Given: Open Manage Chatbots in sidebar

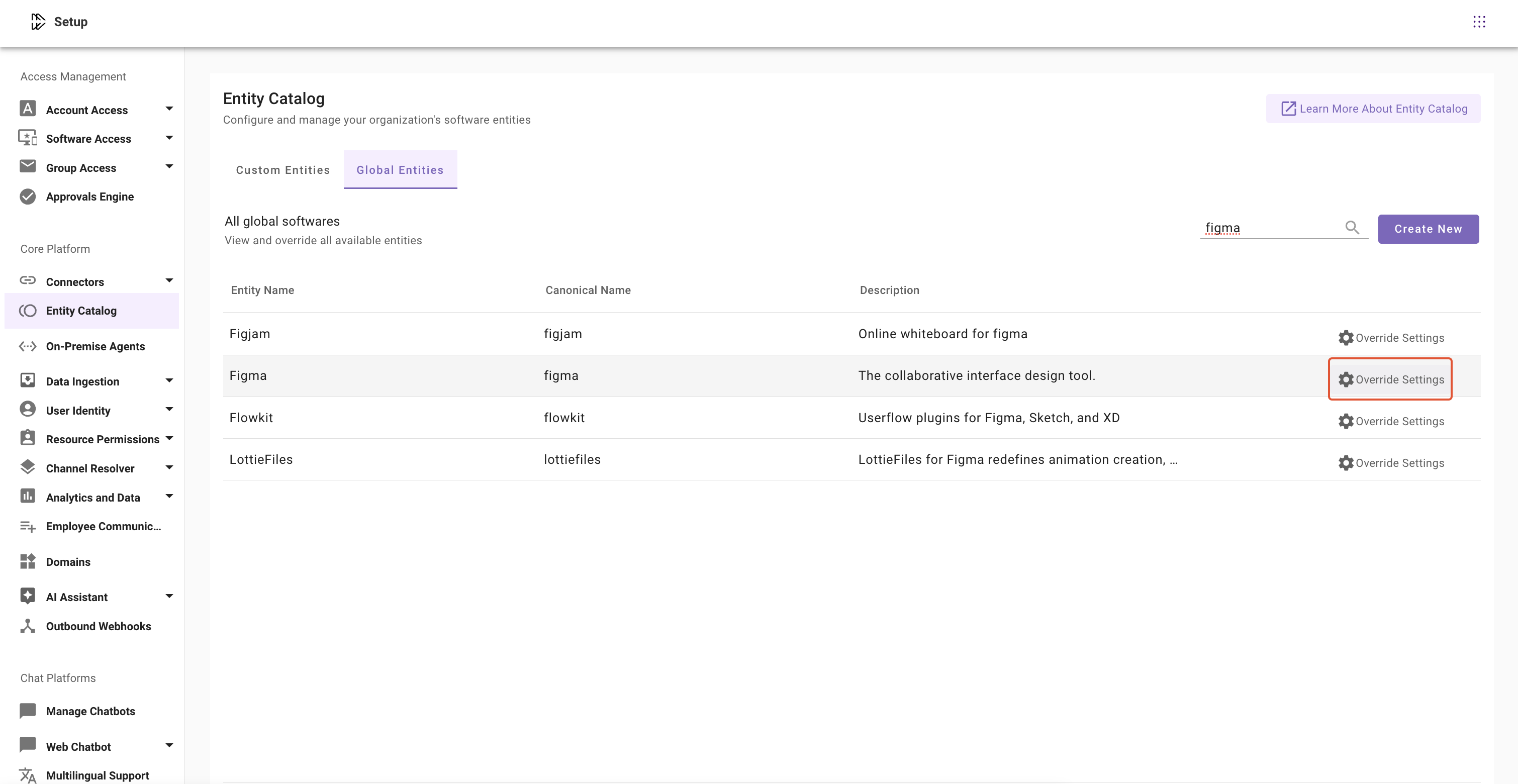Looking at the screenshot, I should (x=91, y=712).
